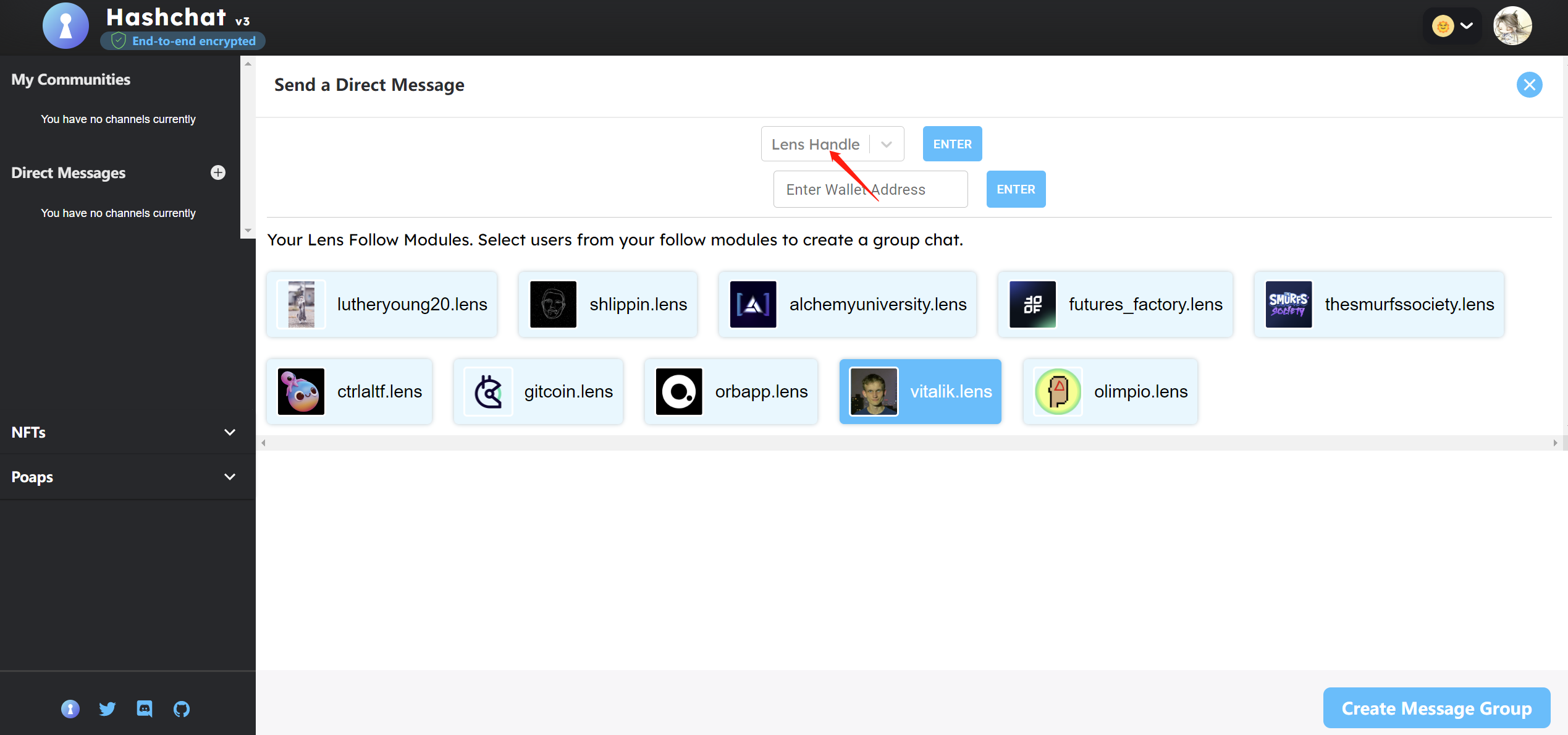Select gitcoin.lens user card

pyautogui.click(x=538, y=391)
